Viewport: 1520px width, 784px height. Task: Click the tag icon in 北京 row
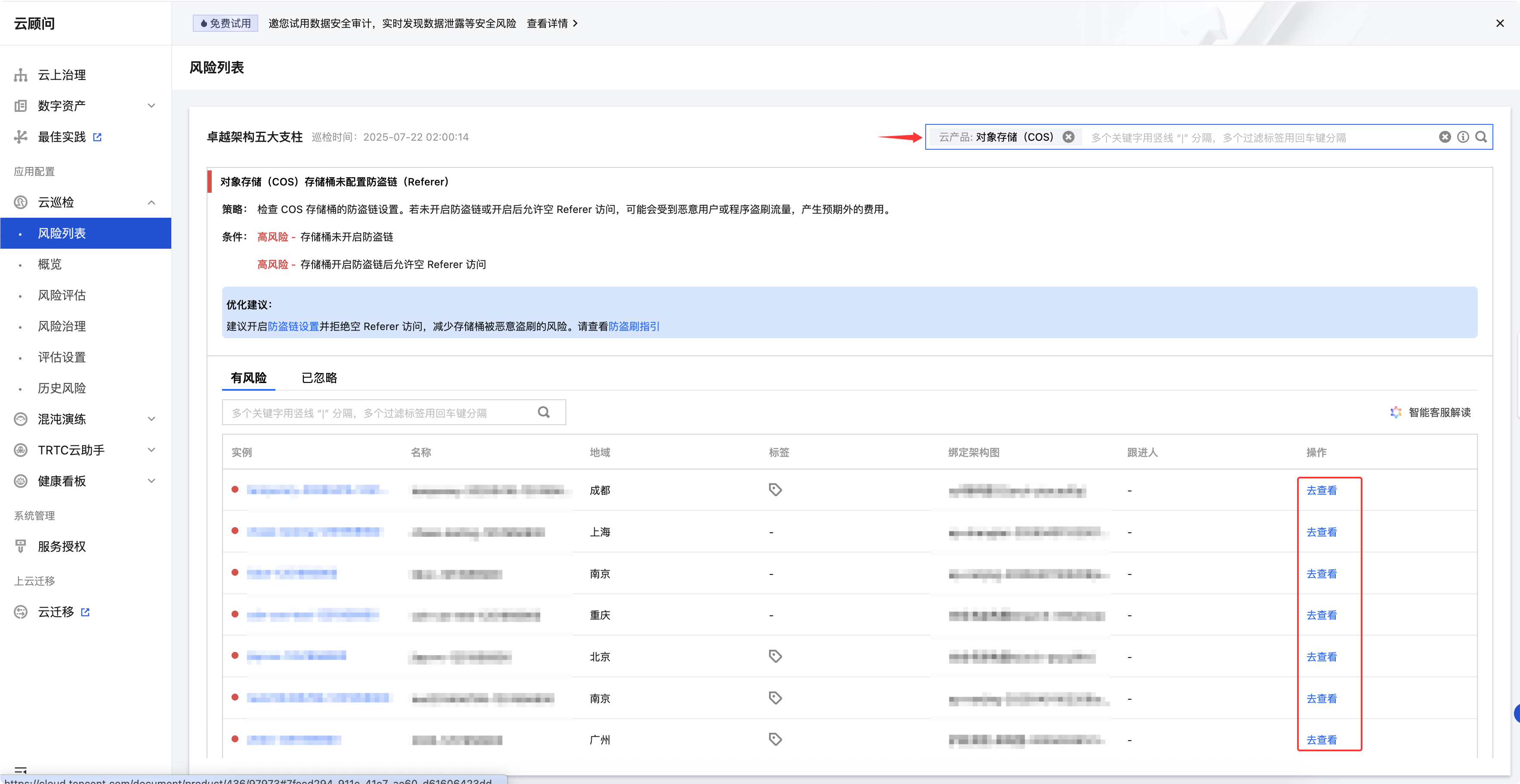(x=775, y=656)
